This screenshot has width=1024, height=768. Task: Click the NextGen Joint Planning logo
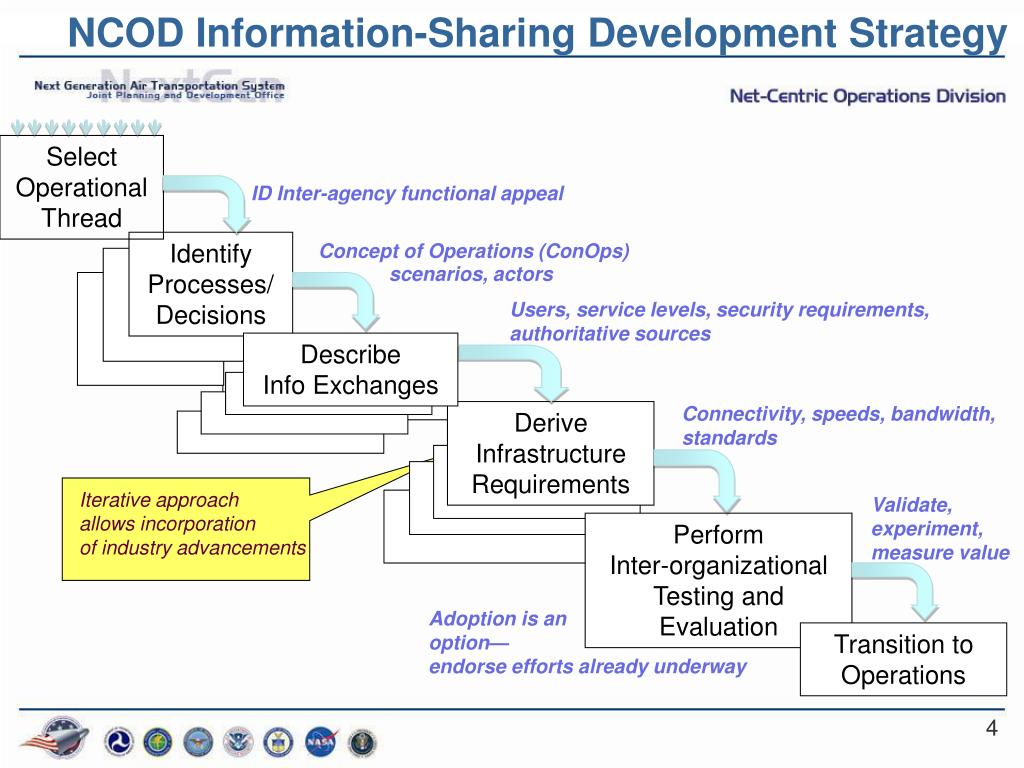[x=159, y=86]
